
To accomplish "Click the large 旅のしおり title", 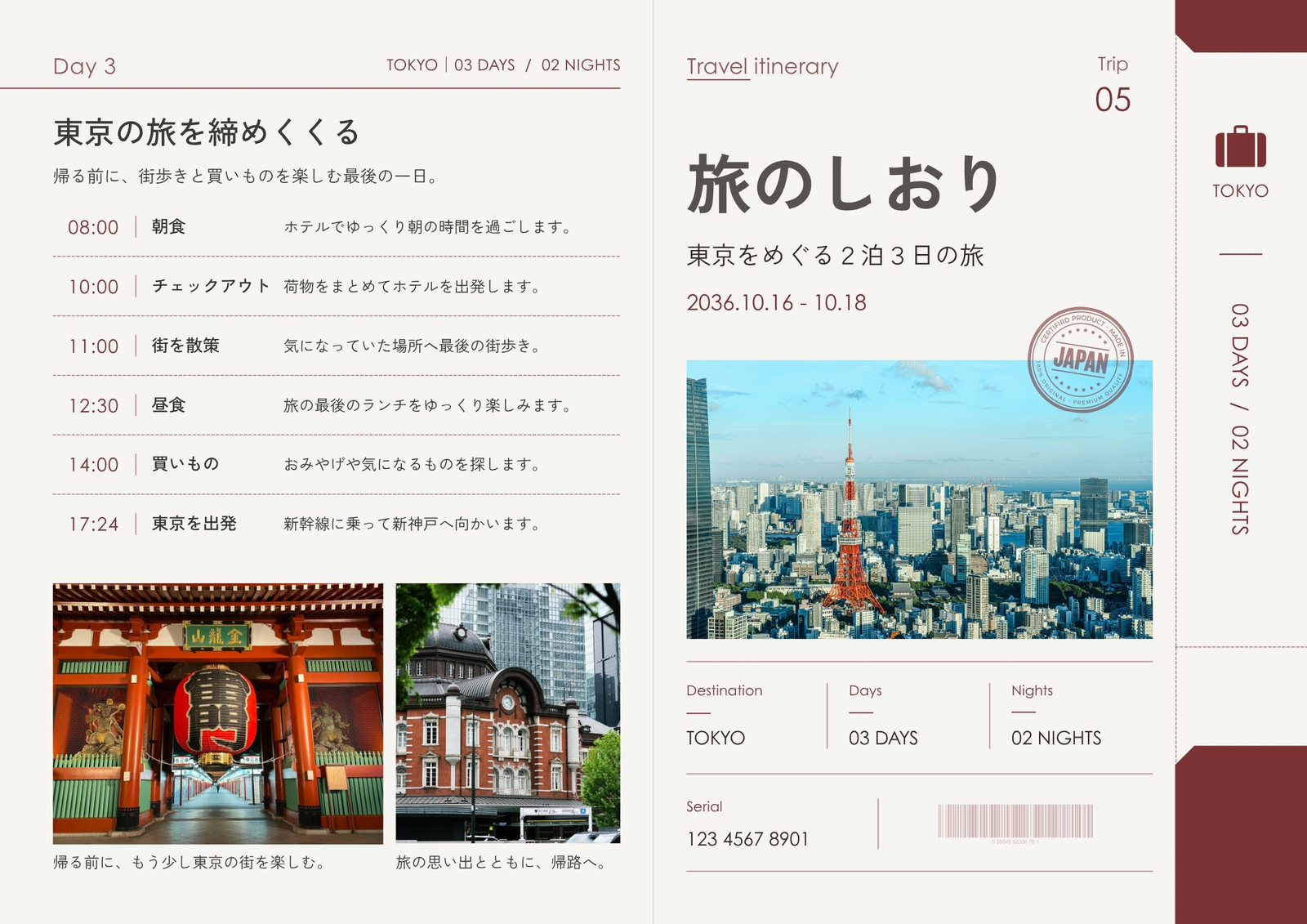I will pos(845,184).
